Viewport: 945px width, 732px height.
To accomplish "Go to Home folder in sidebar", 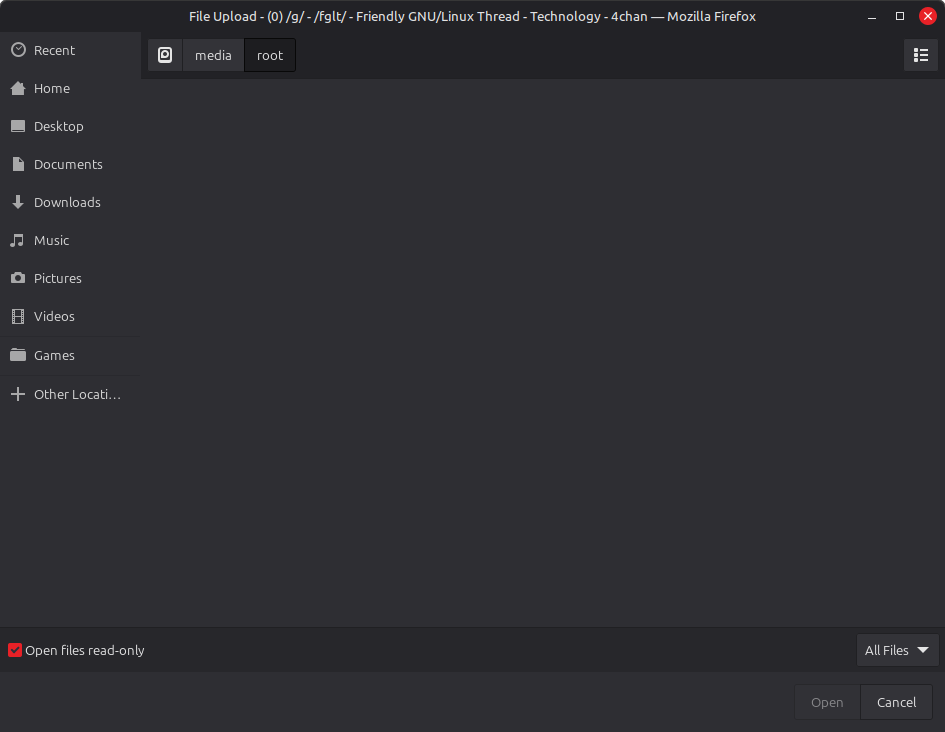I will (x=70, y=88).
